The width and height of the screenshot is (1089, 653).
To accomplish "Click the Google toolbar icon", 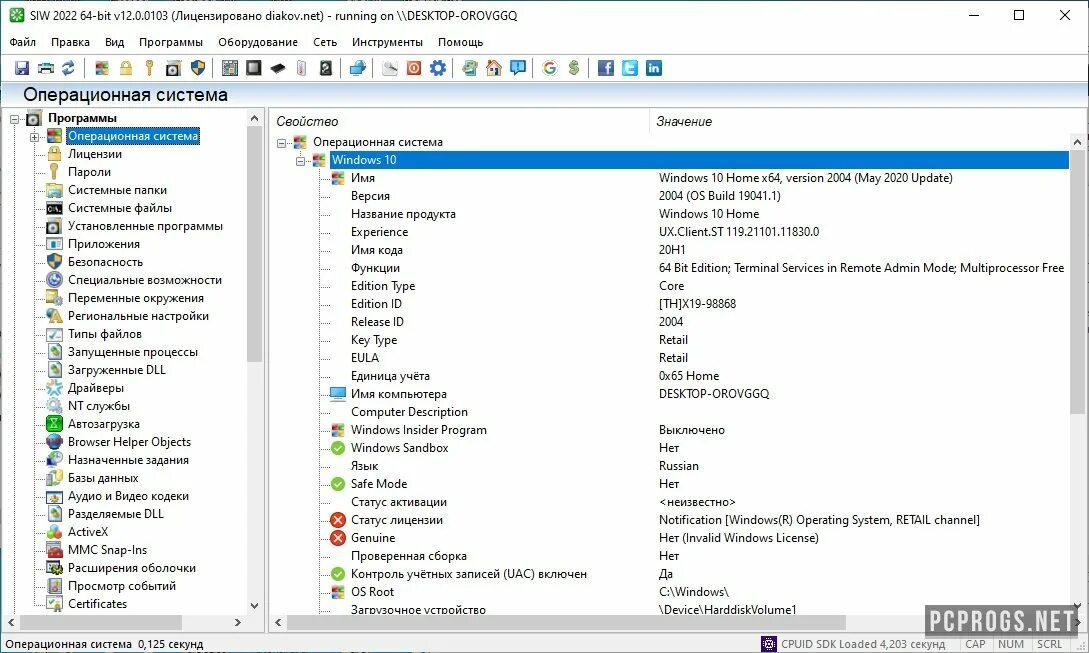I will 549,68.
